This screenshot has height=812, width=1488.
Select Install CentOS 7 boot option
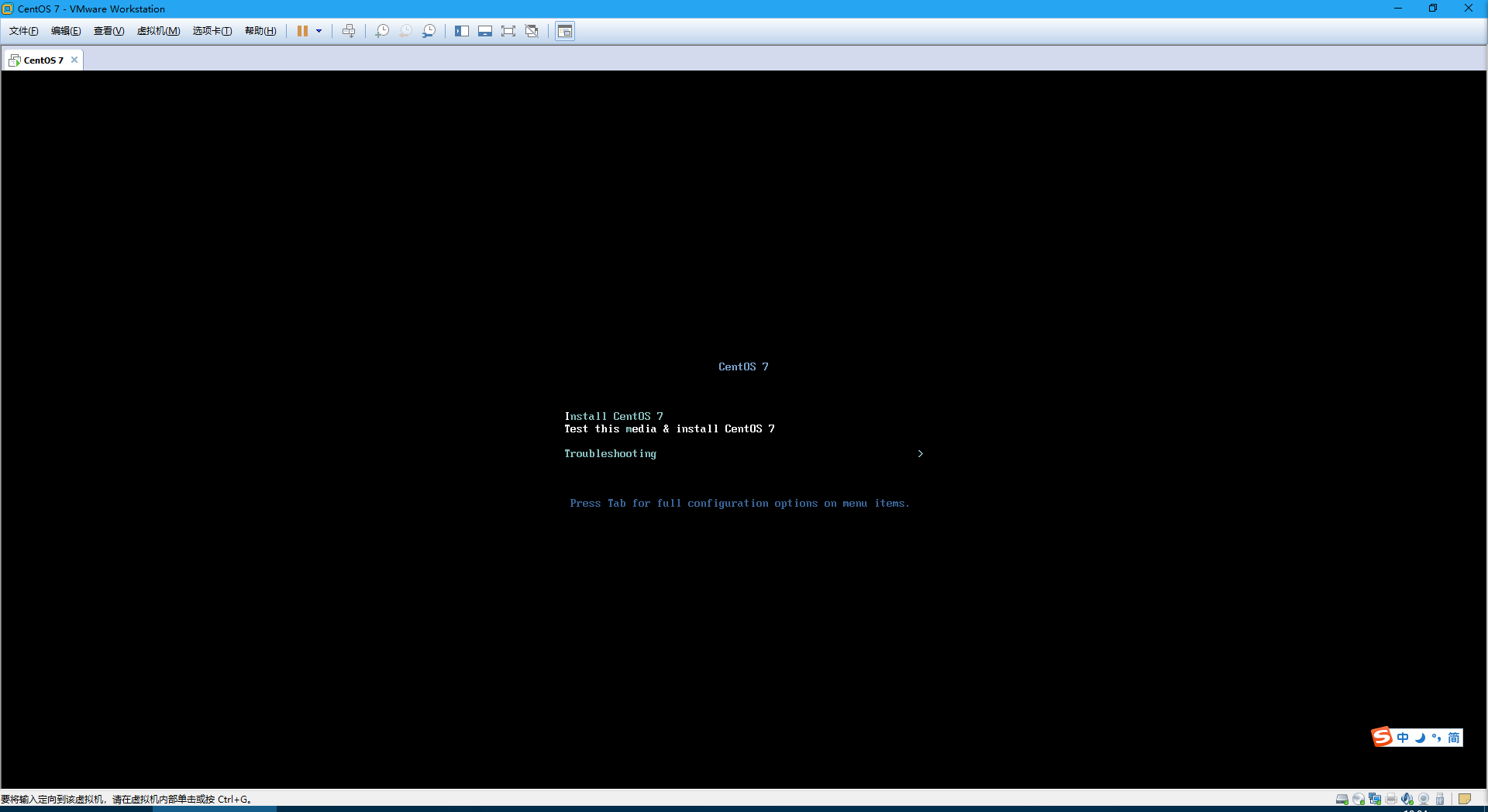tap(614, 416)
